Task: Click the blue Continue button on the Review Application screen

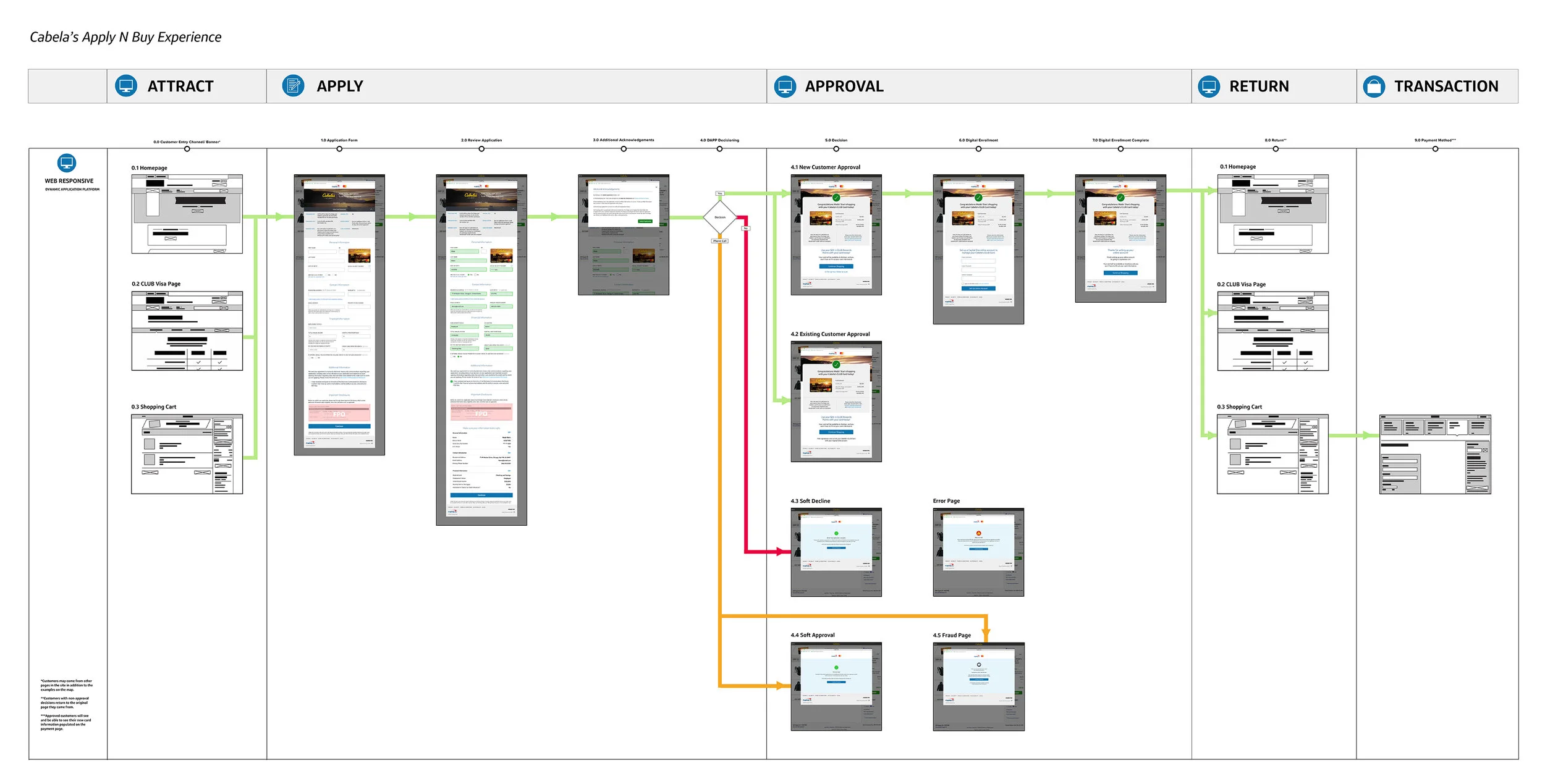Action: 481,495
